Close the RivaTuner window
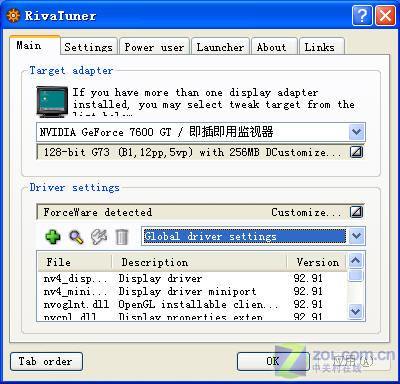This screenshot has width=400, height=384. pos(385,15)
